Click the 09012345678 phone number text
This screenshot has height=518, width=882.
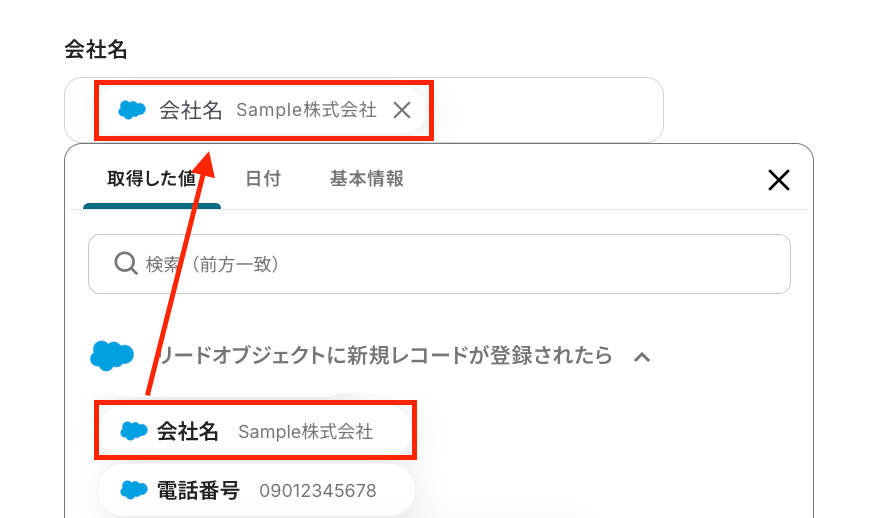click(318, 491)
